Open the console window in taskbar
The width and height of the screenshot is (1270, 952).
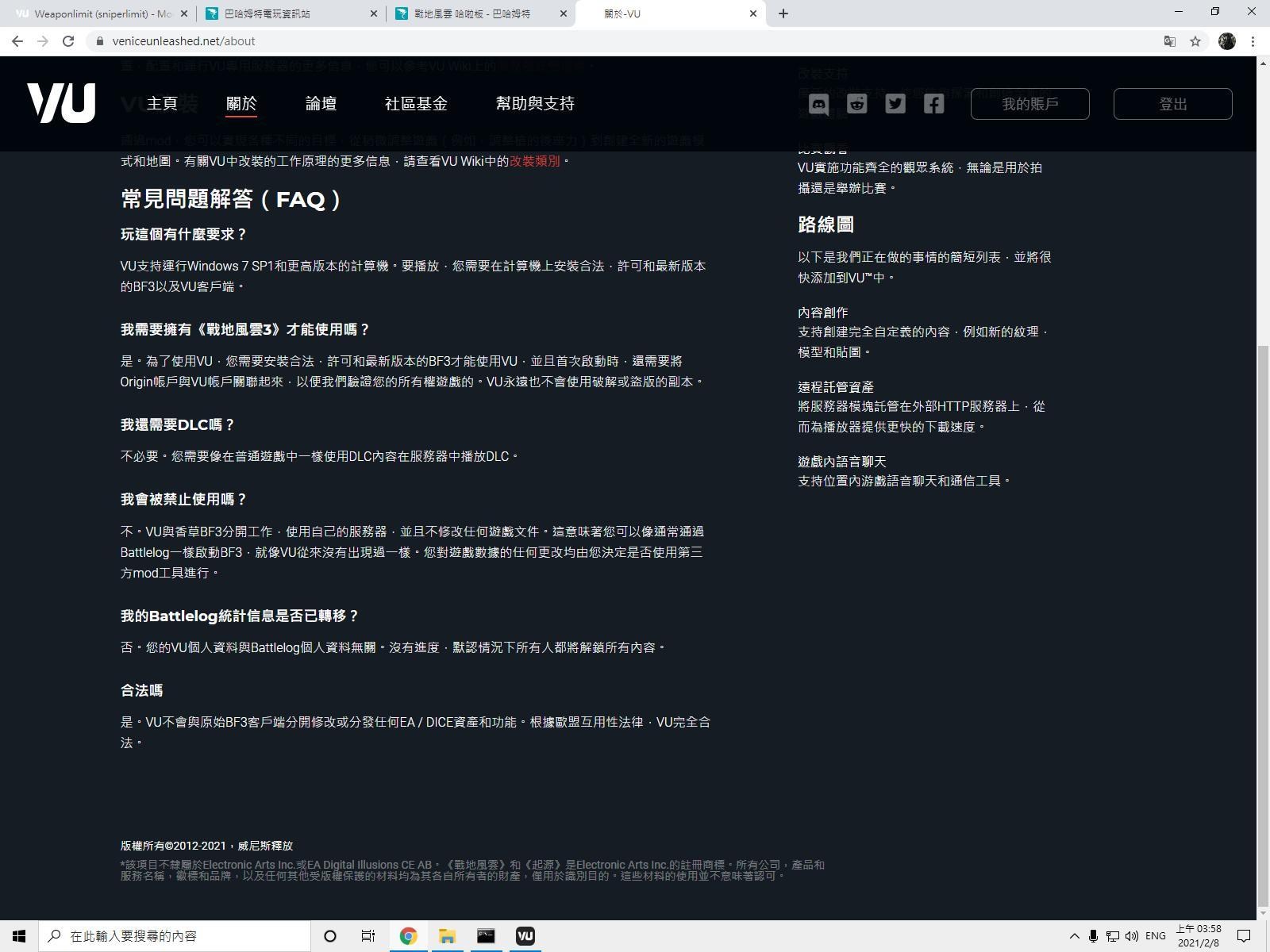coord(486,936)
